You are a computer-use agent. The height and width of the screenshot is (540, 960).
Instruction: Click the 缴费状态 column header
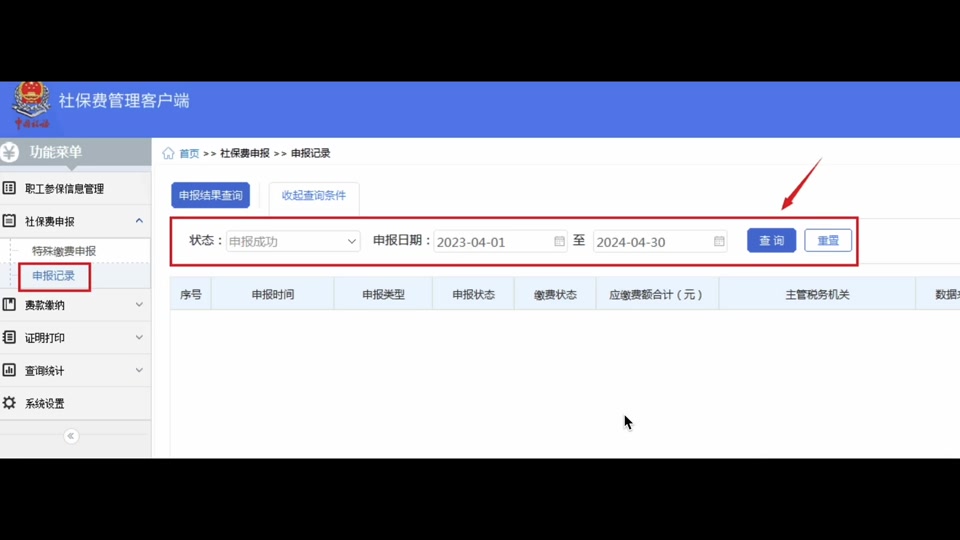tap(555, 294)
